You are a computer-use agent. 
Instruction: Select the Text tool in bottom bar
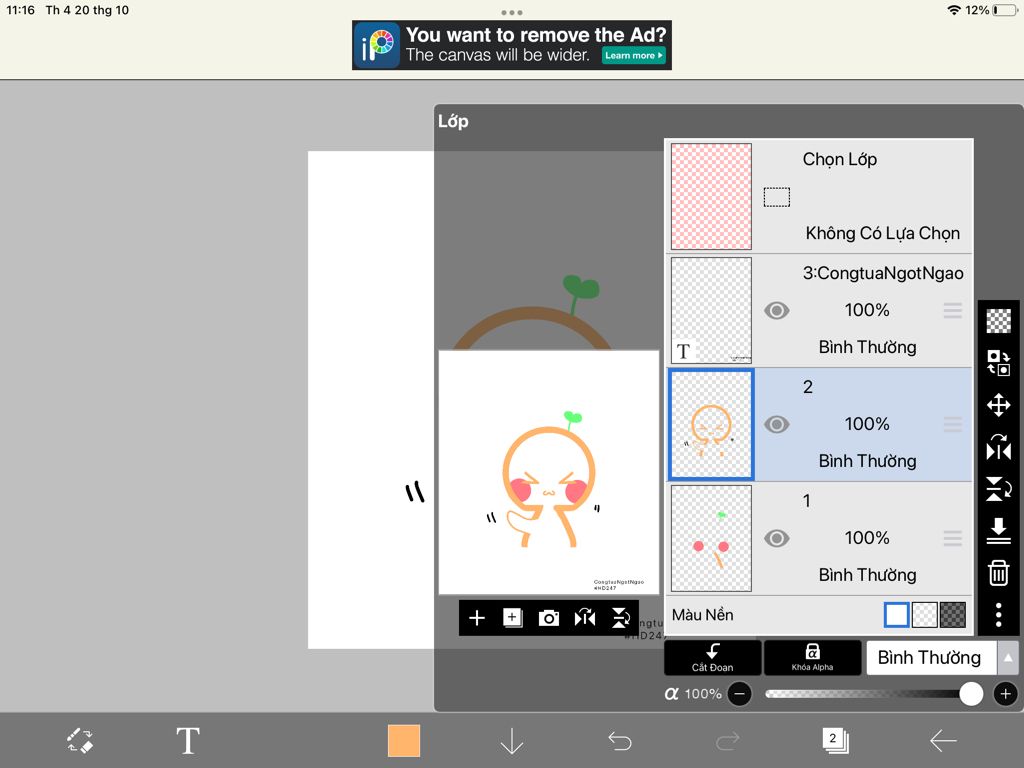188,741
